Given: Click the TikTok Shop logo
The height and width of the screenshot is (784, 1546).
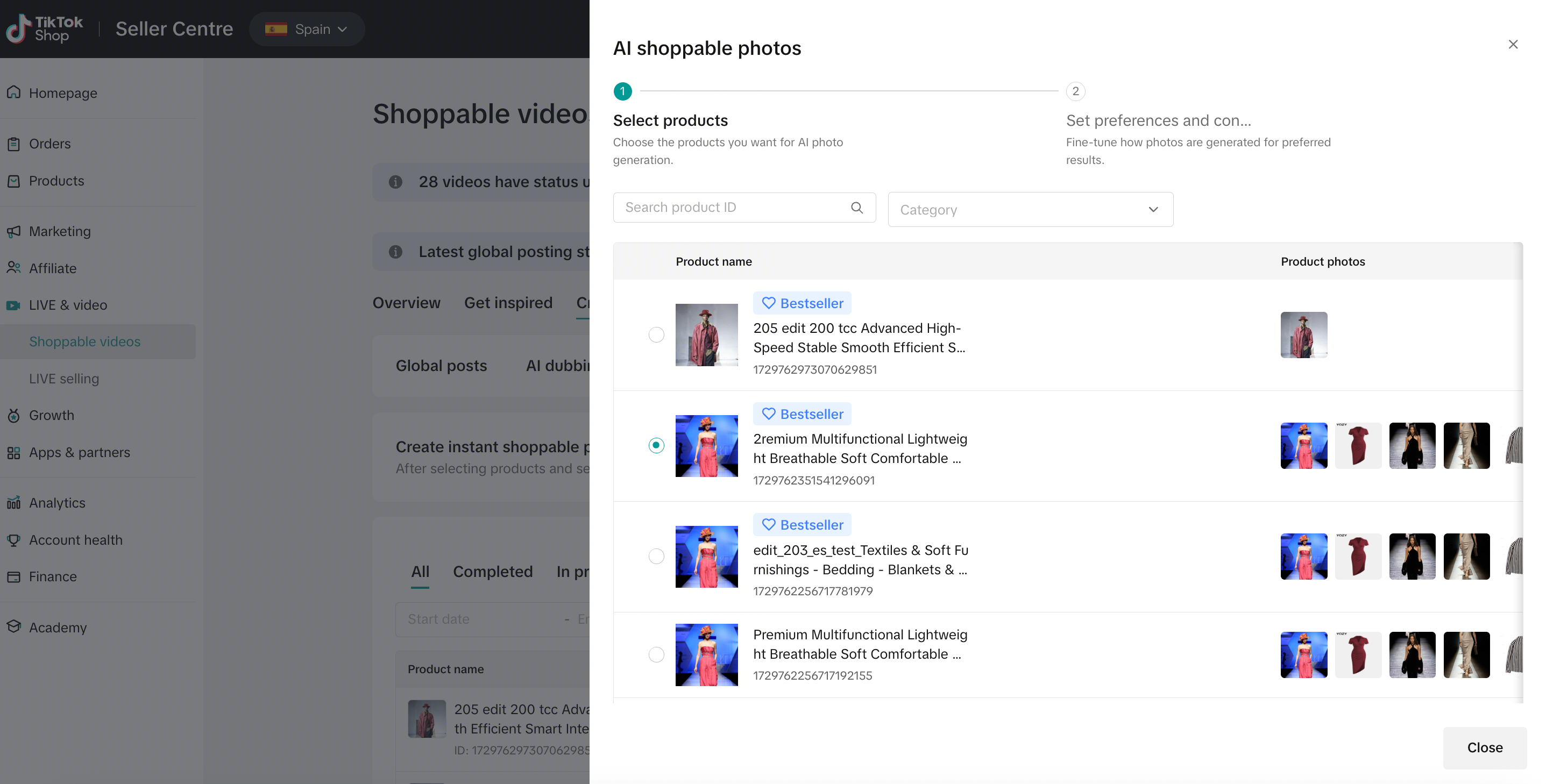Looking at the screenshot, I should (x=45, y=29).
